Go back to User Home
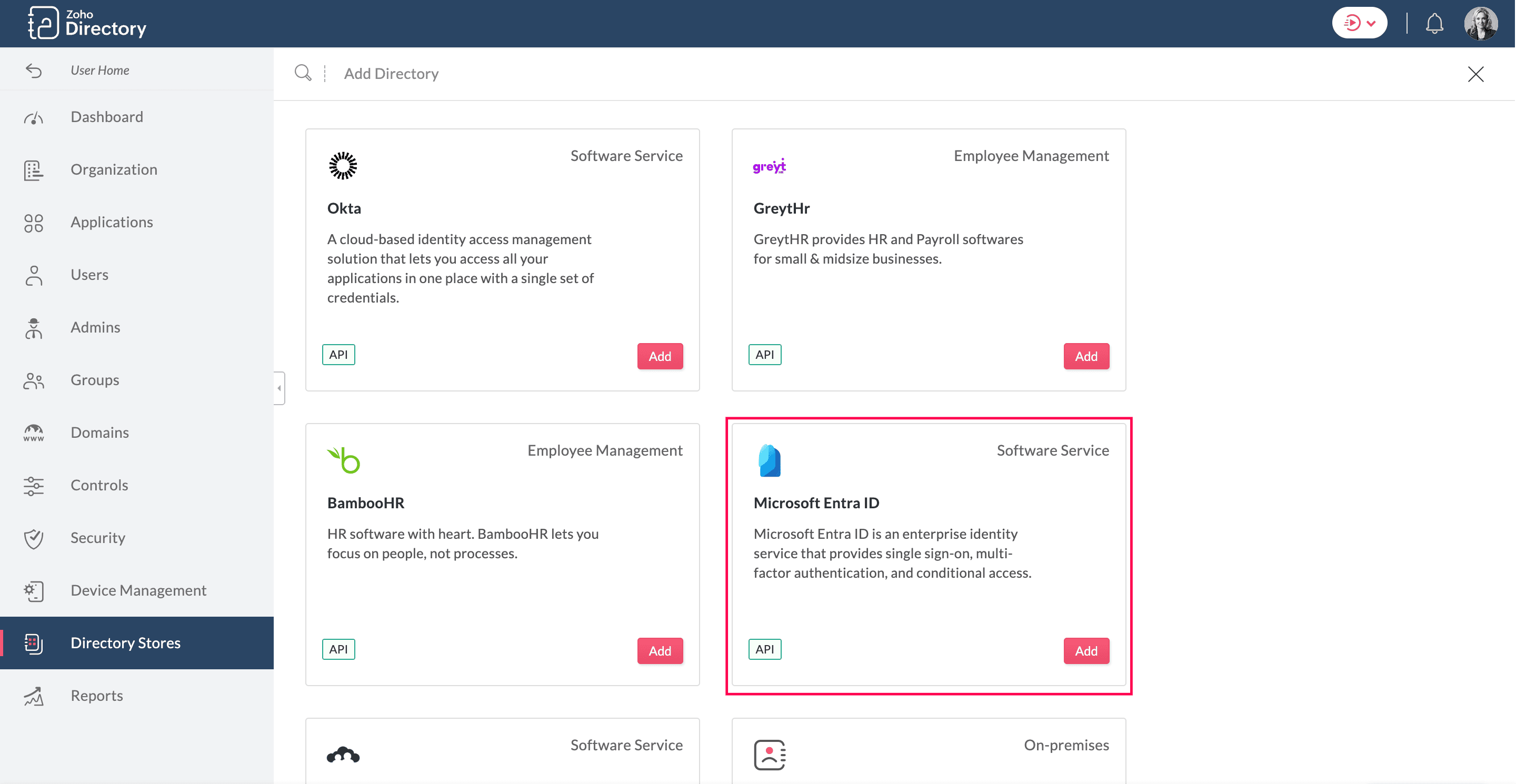 [99, 70]
